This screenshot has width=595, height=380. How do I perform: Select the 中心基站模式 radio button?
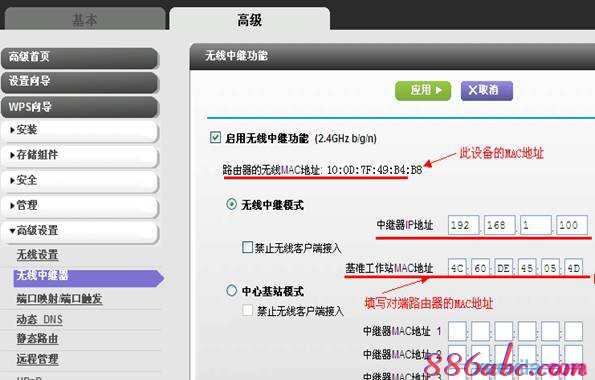[231, 291]
